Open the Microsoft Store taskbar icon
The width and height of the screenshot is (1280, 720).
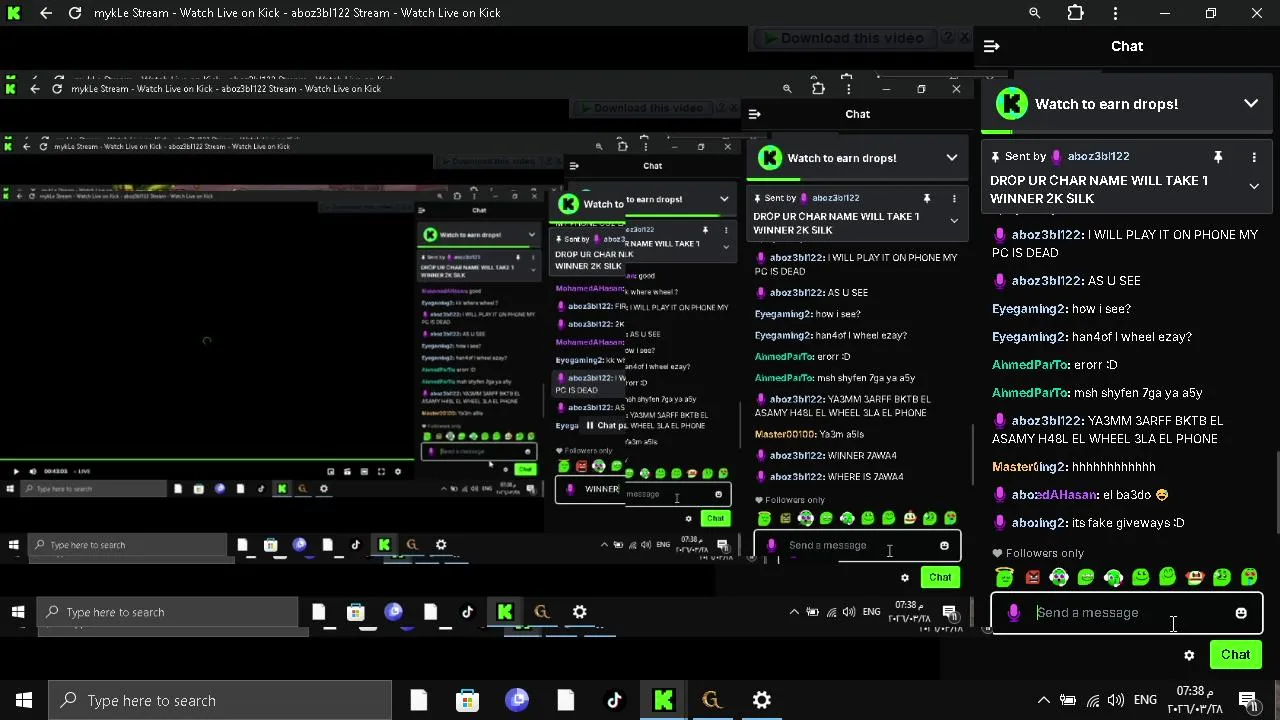point(467,700)
